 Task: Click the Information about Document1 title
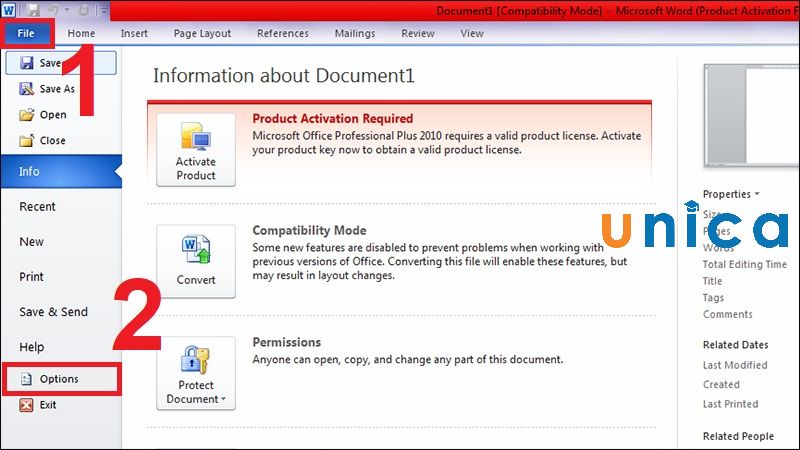(x=284, y=76)
